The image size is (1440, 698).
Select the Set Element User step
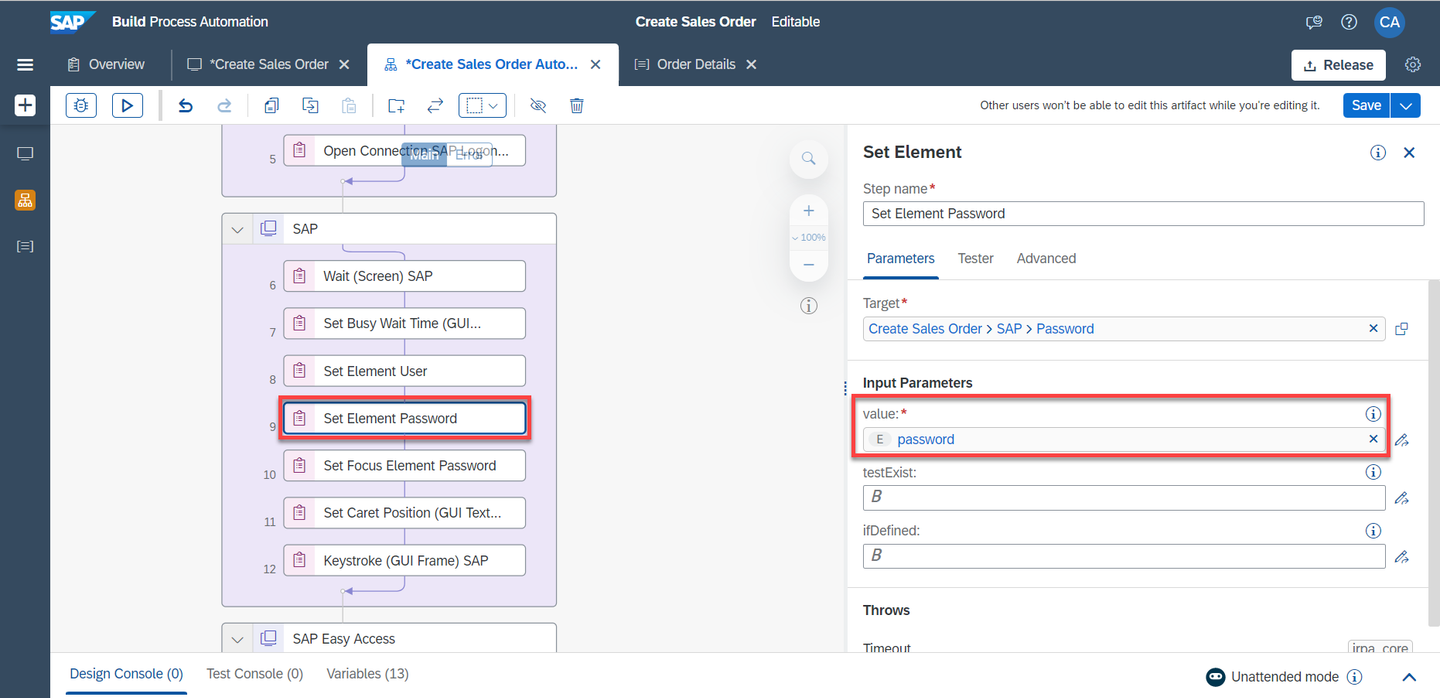(x=404, y=371)
